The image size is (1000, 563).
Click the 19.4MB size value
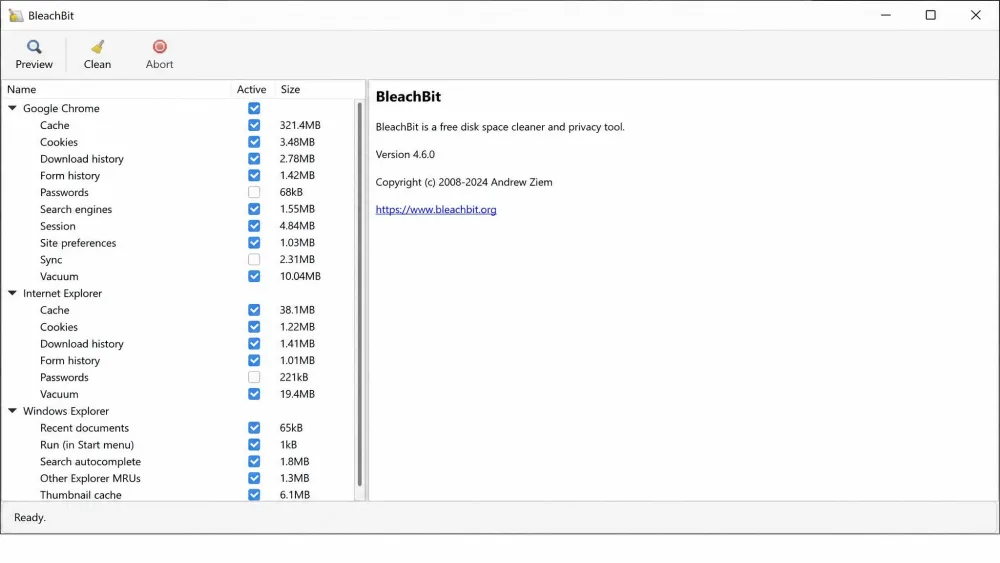coord(297,394)
